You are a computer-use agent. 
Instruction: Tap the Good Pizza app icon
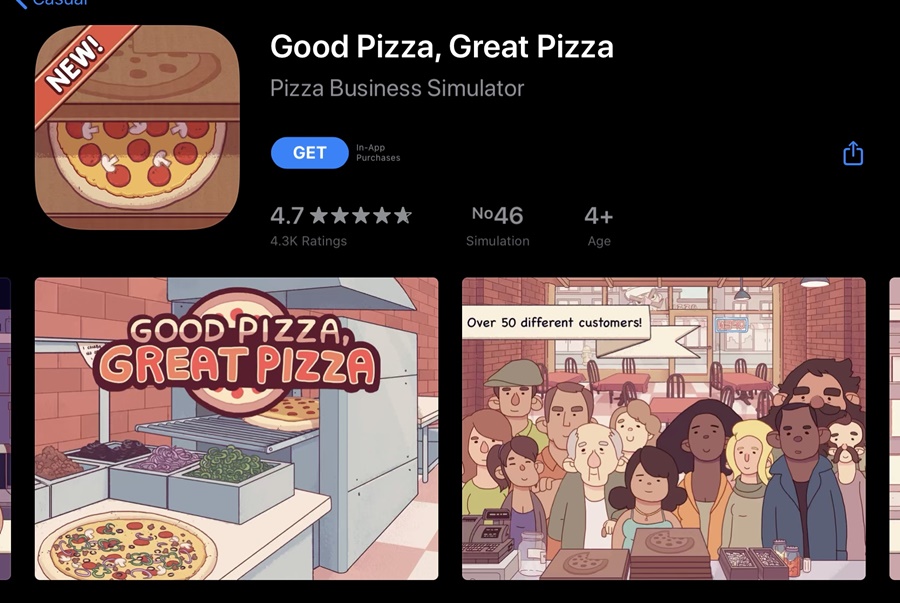point(137,127)
